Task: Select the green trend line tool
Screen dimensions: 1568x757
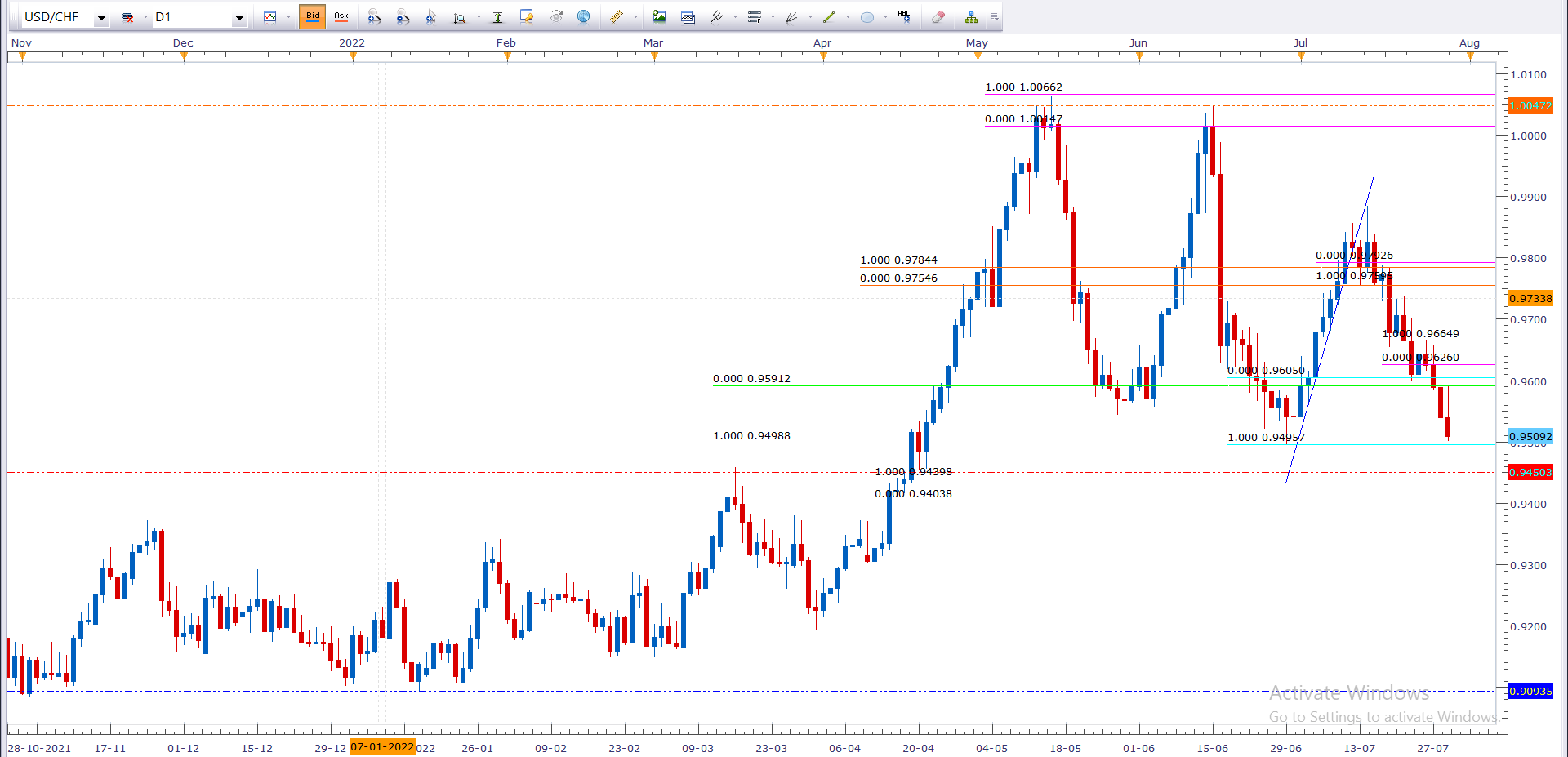Action: click(x=829, y=17)
